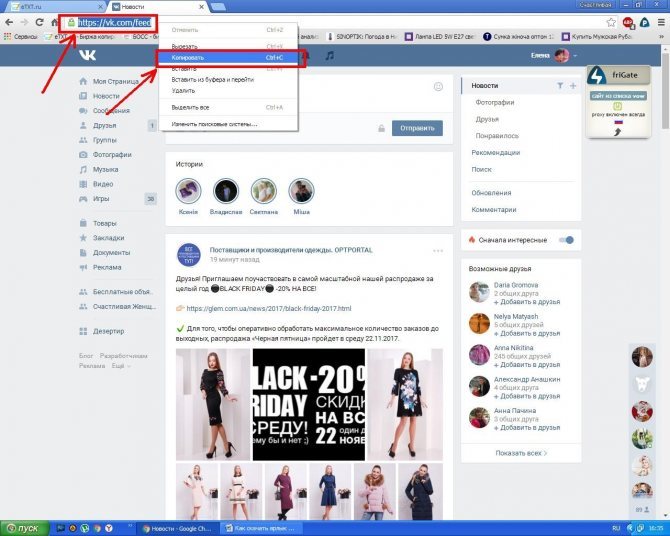This screenshot has height=536, width=670.
Task: Toggle the Сначала интересные switch
Action: 567,240
